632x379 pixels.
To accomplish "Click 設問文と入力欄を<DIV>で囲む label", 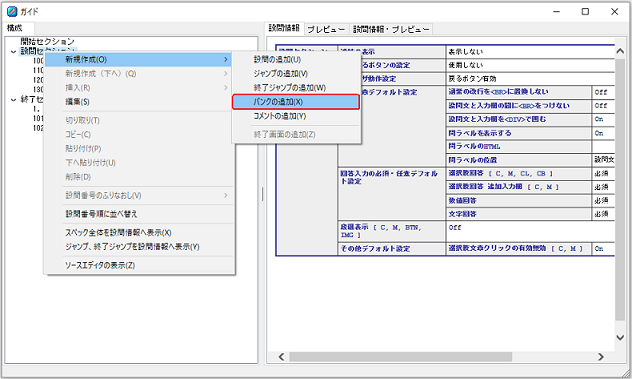I will [x=519, y=120].
